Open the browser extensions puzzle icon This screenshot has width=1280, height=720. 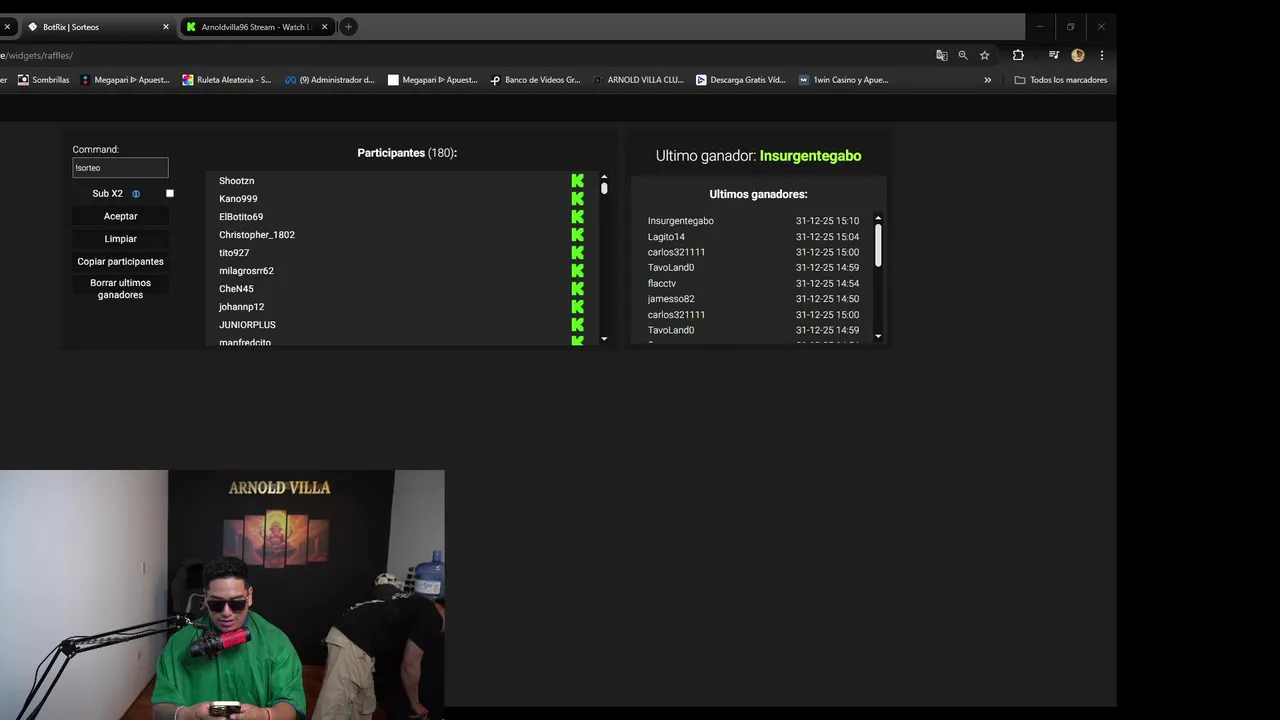pyautogui.click(x=1018, y=55)
